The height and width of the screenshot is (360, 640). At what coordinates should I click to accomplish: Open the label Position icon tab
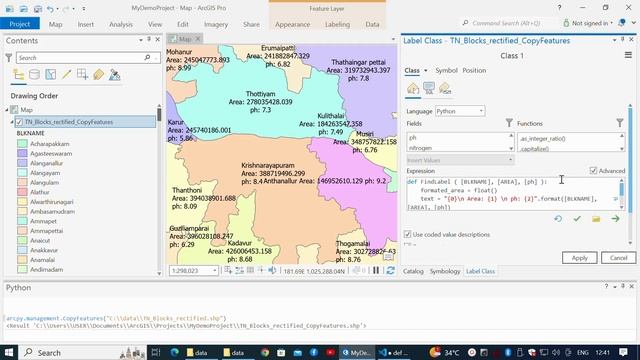point(445,88)
